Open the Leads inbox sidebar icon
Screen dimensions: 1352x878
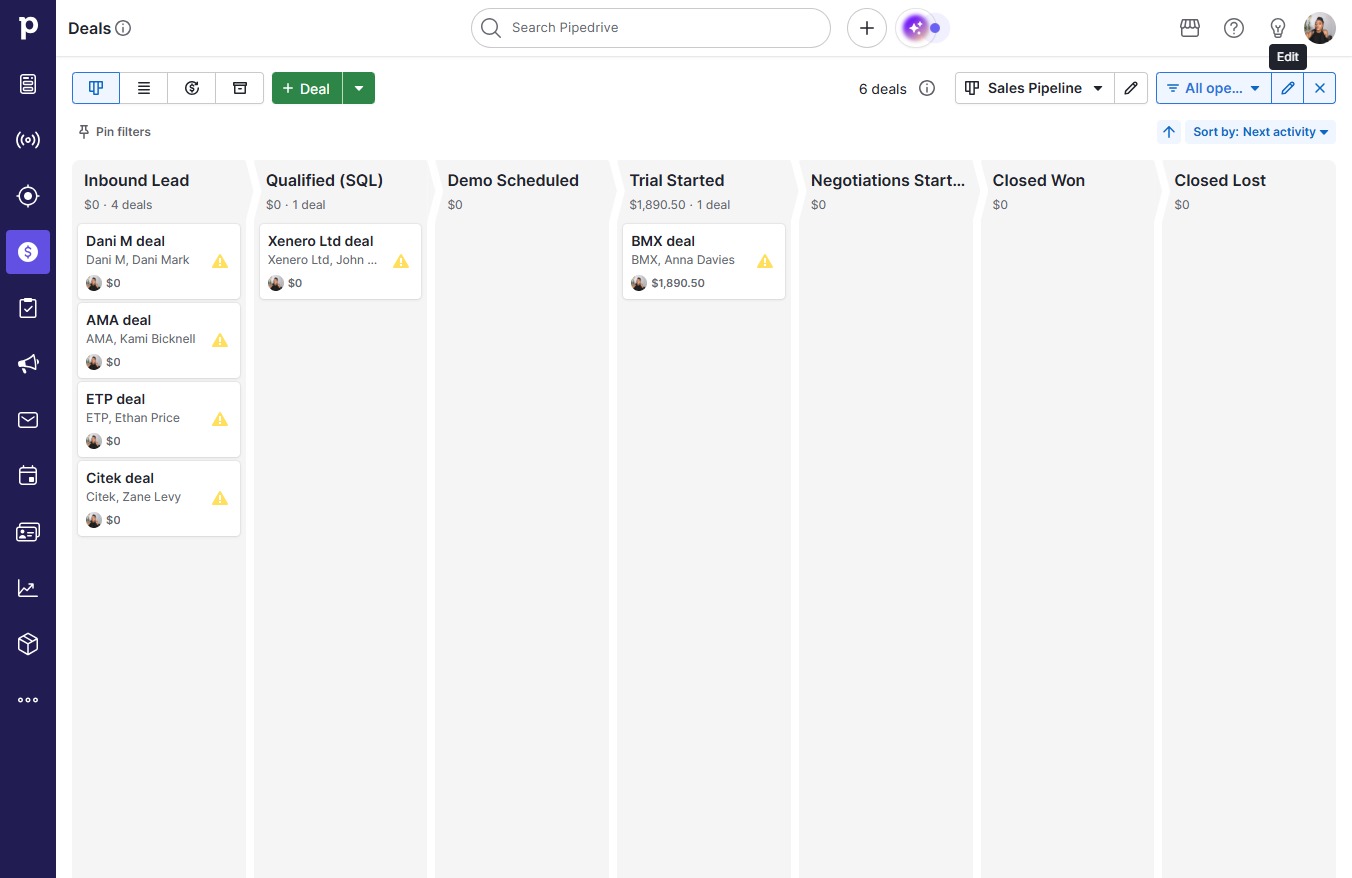pos(28,84)
